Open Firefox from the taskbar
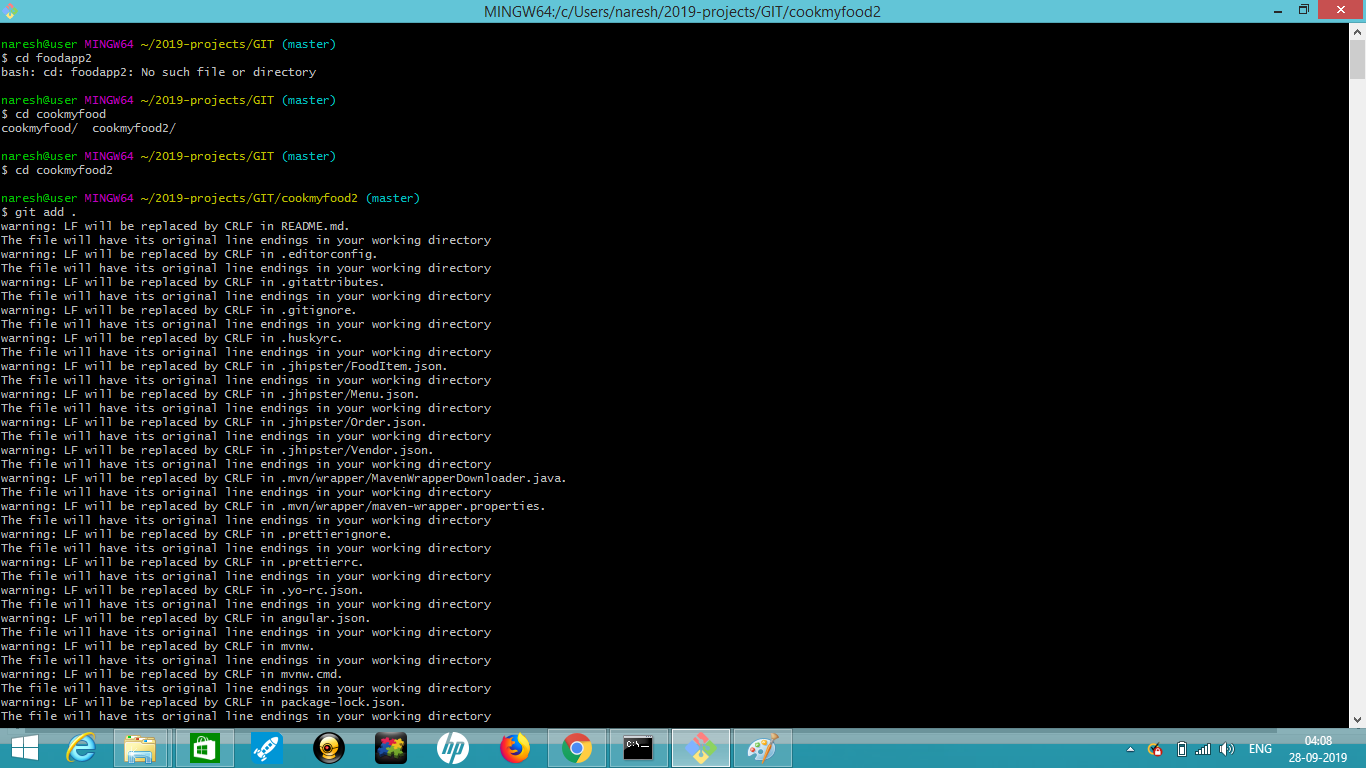This screenshot has height=768, width=1366. tap(516, 747)
